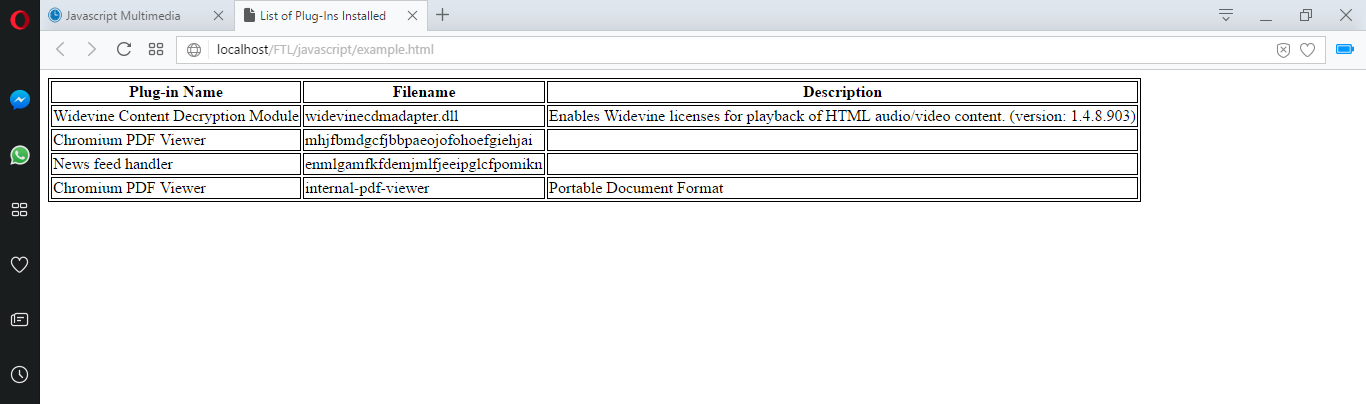Go back to the previous page

coord(60,49)
